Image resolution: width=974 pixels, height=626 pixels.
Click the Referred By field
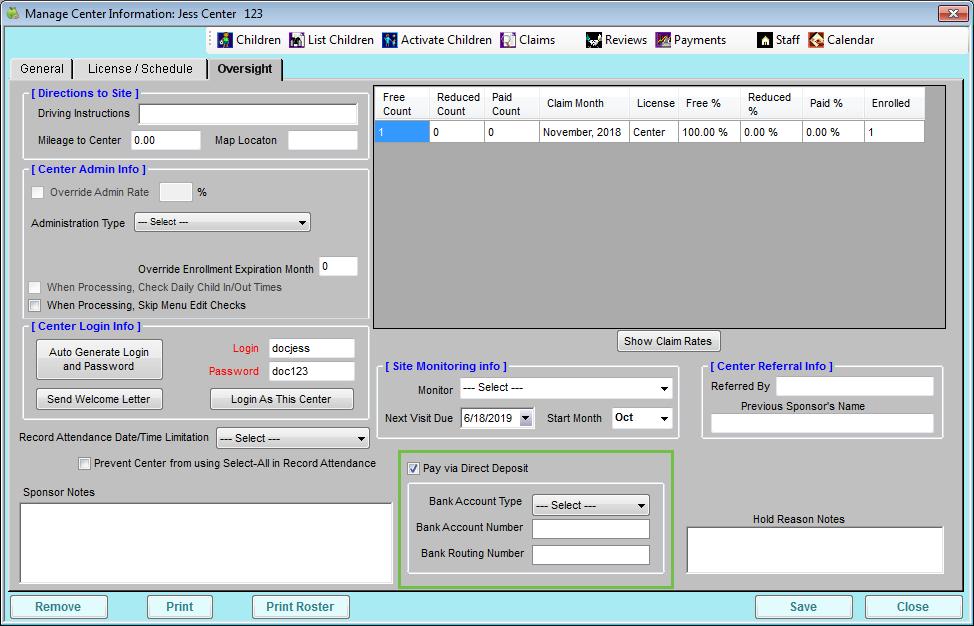(855, 386)
